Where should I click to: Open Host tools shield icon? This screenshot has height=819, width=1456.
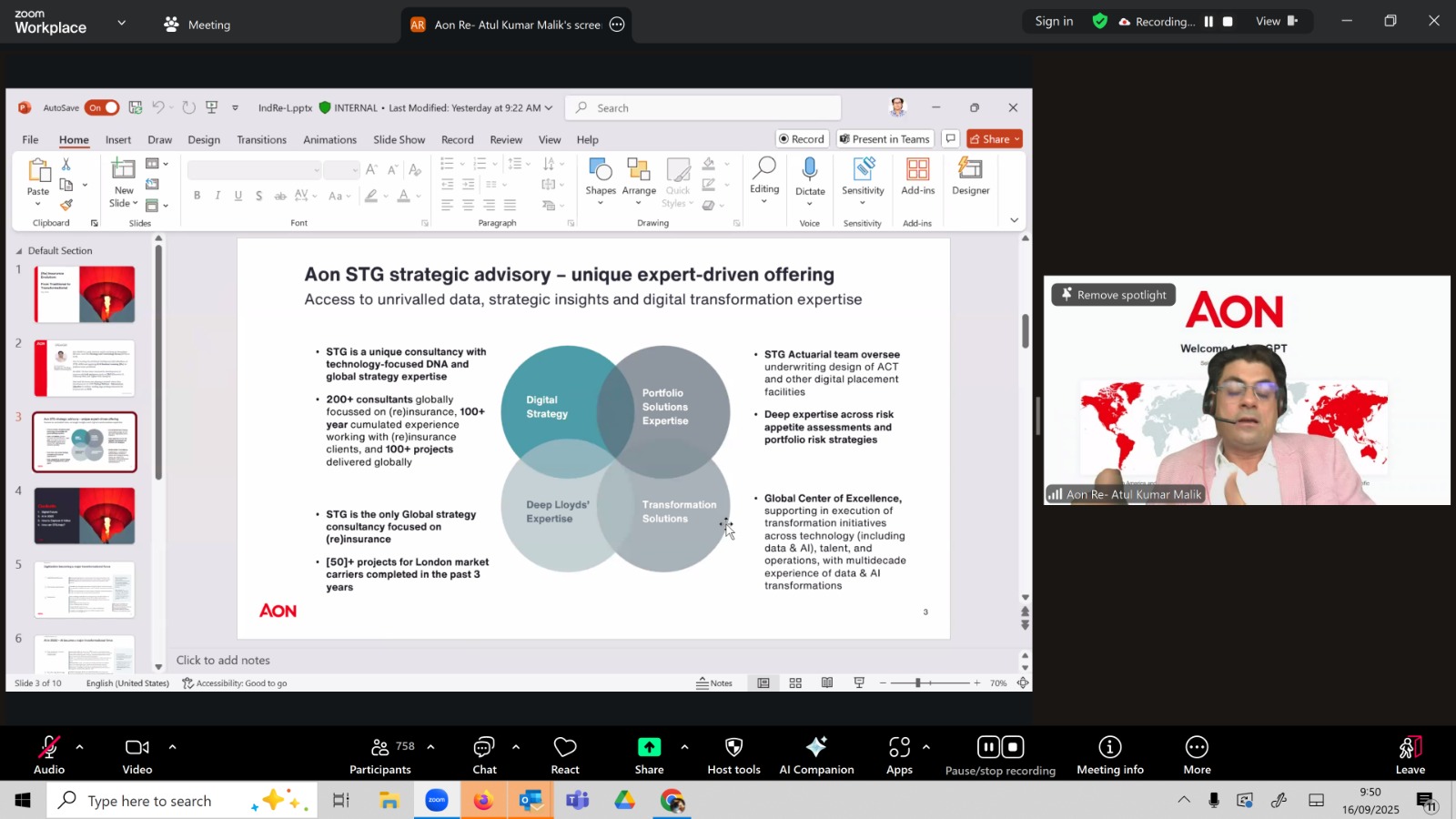pyautogui.click(x=733, y=754)
